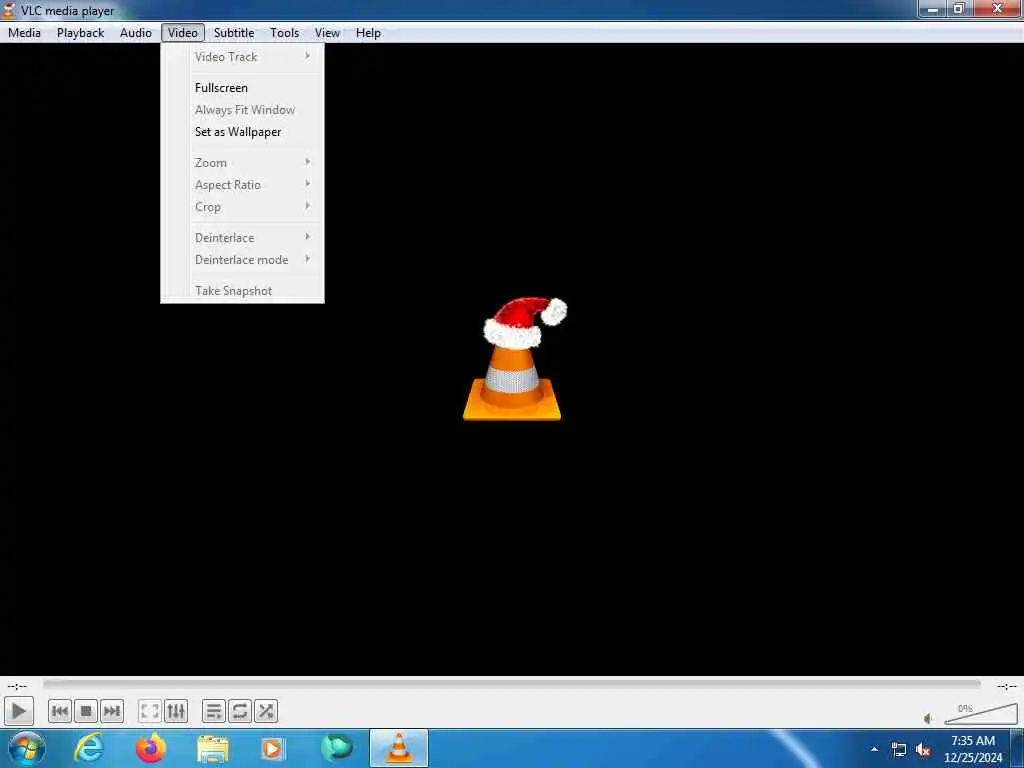Toggle the loop mode button
The image size is (1024, 768).
(240, 711)
